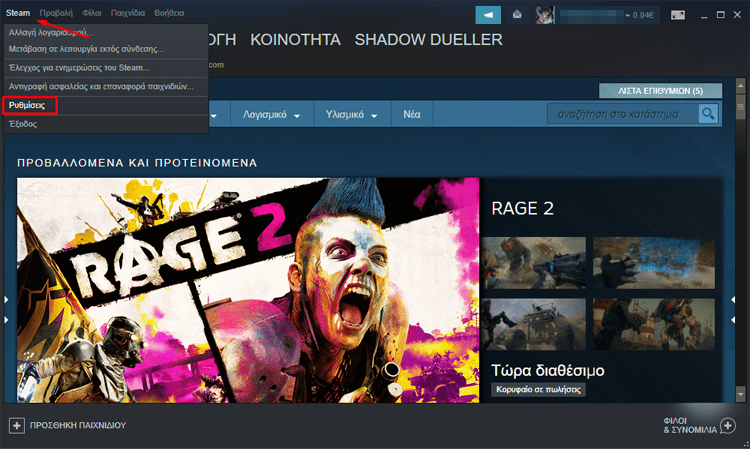Open RAGE 2 screenshot with vehicle
The height and width of the screenshot is (449, 750).
533,324
